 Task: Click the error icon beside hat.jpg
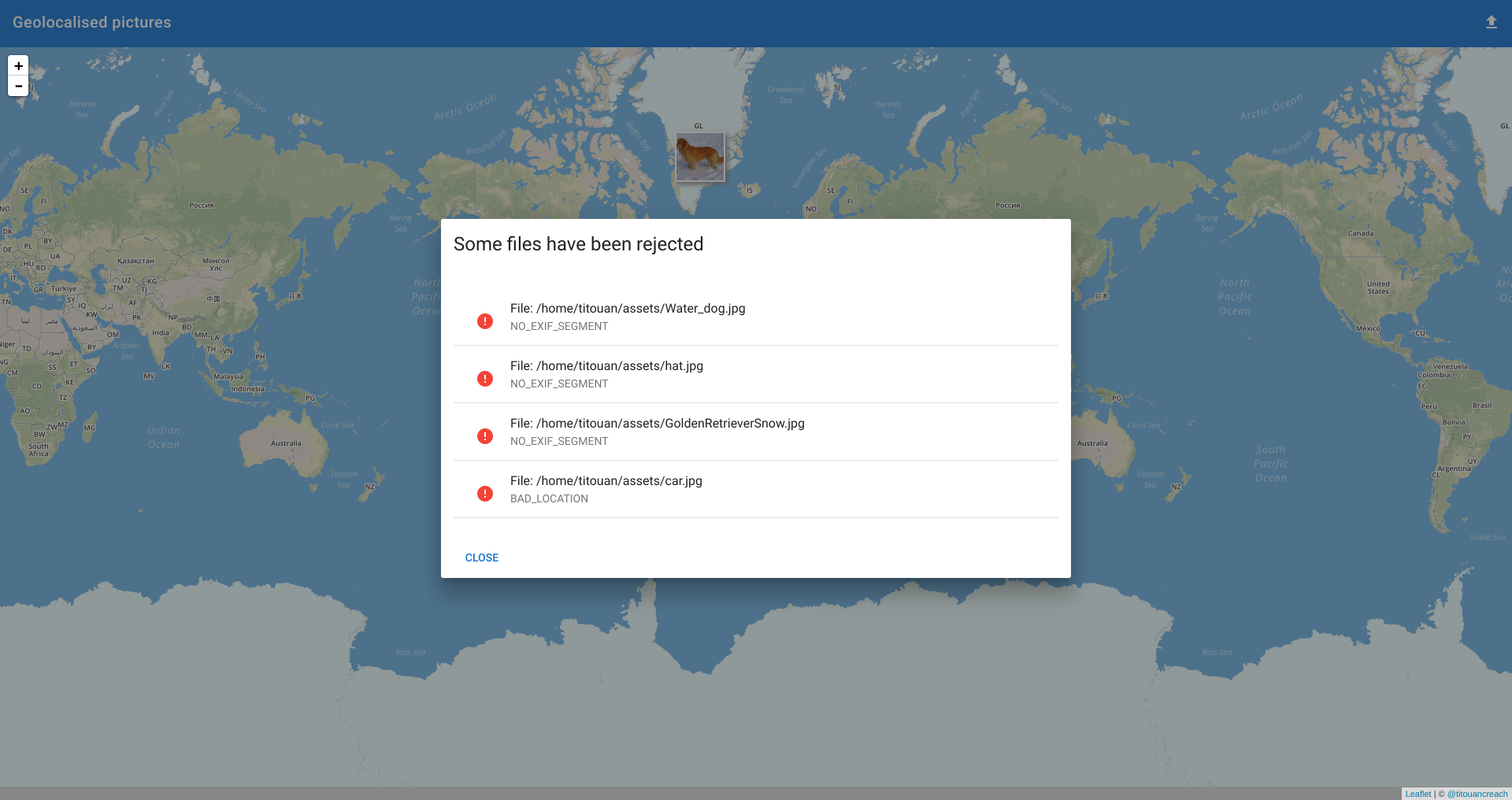485,379
